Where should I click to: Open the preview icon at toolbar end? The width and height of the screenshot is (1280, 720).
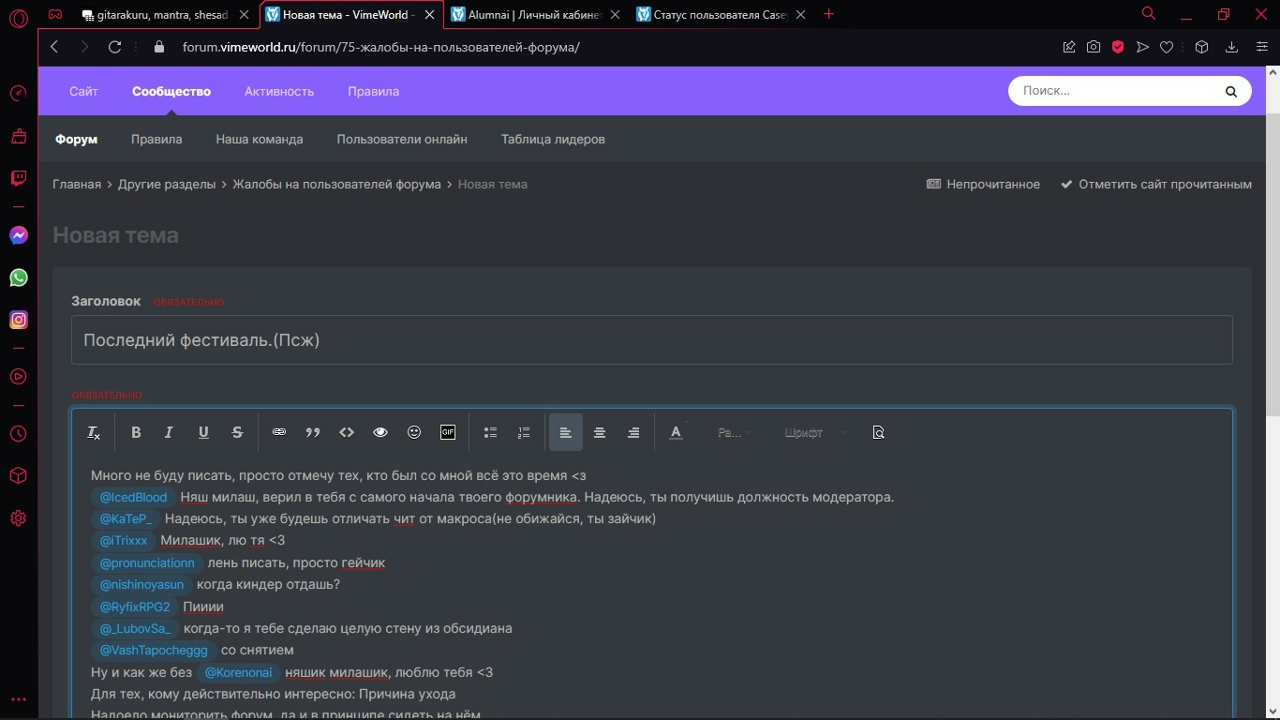click(x=878, y=432)
